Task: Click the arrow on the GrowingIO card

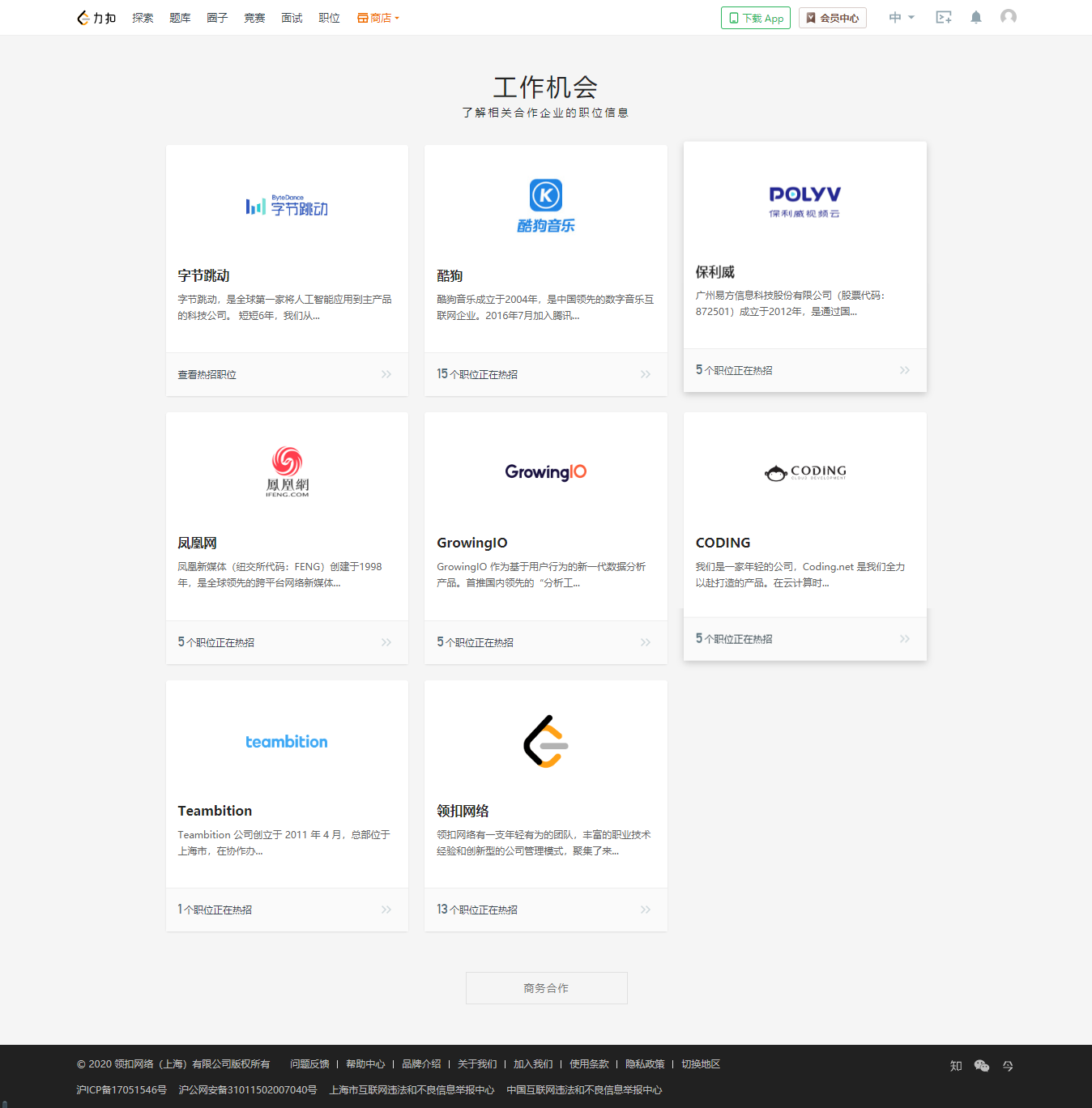Action: (646, 642)
